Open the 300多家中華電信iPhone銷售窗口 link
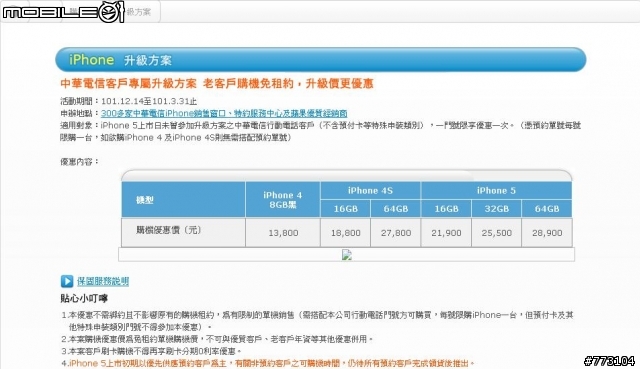640x369 pixels. [224, 113]
